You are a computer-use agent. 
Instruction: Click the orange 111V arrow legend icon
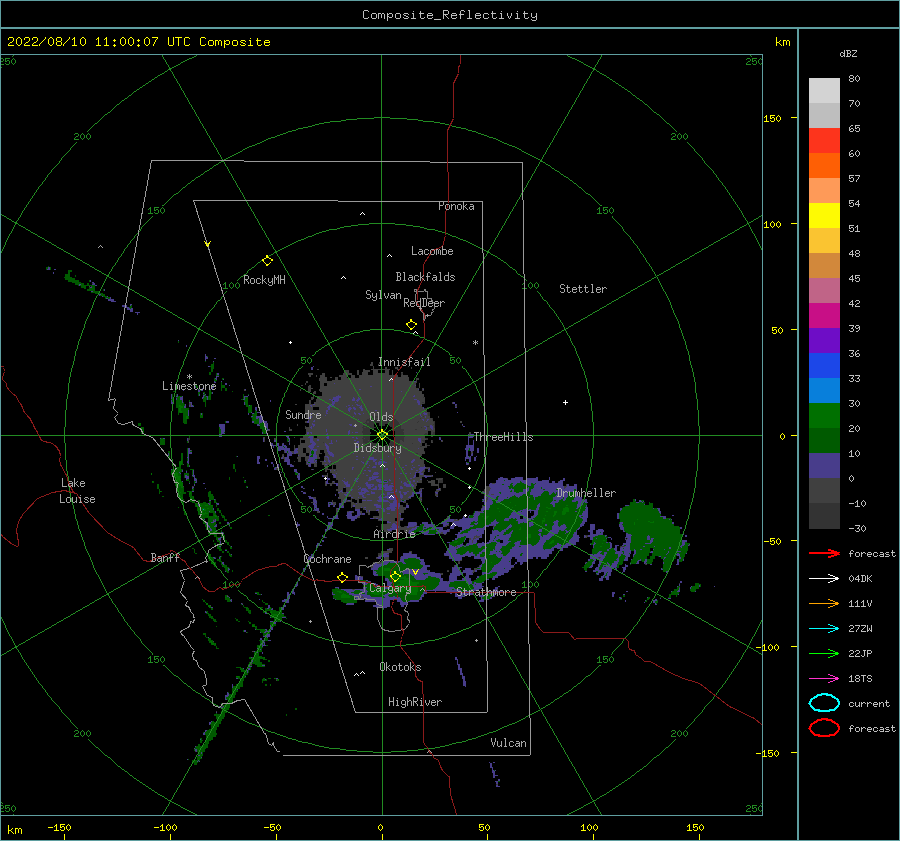click(824, 603)
